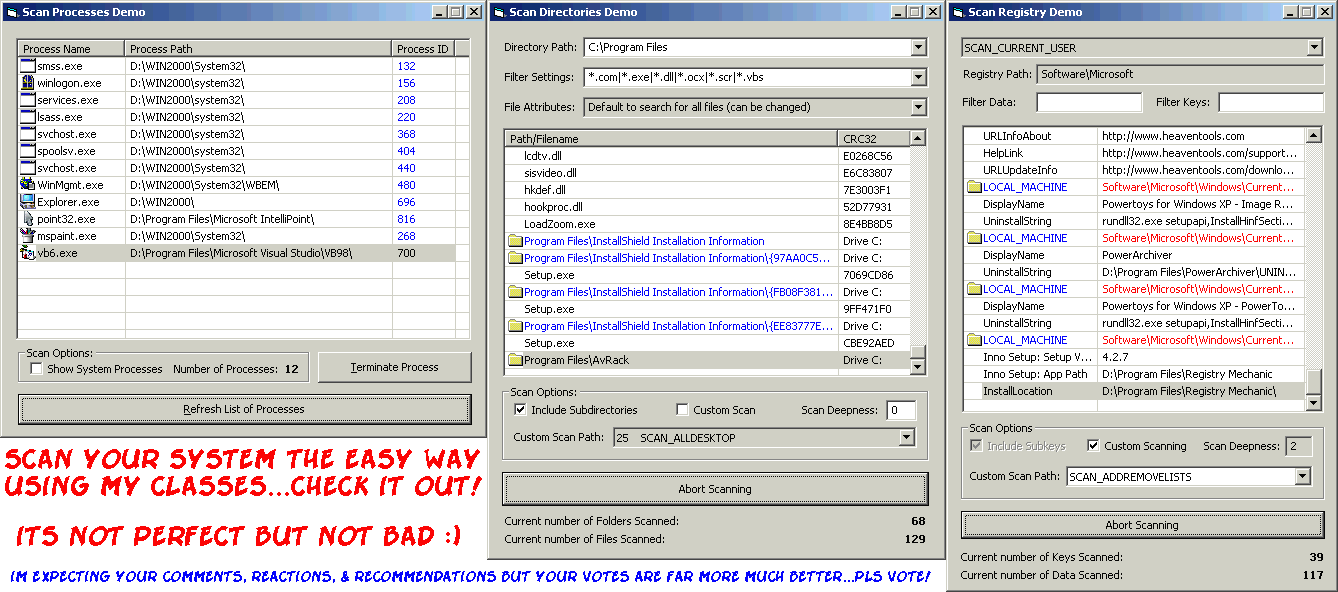
Task: Click the registry results vertical scrollbar down arrow
Action: pos(1314,404)
